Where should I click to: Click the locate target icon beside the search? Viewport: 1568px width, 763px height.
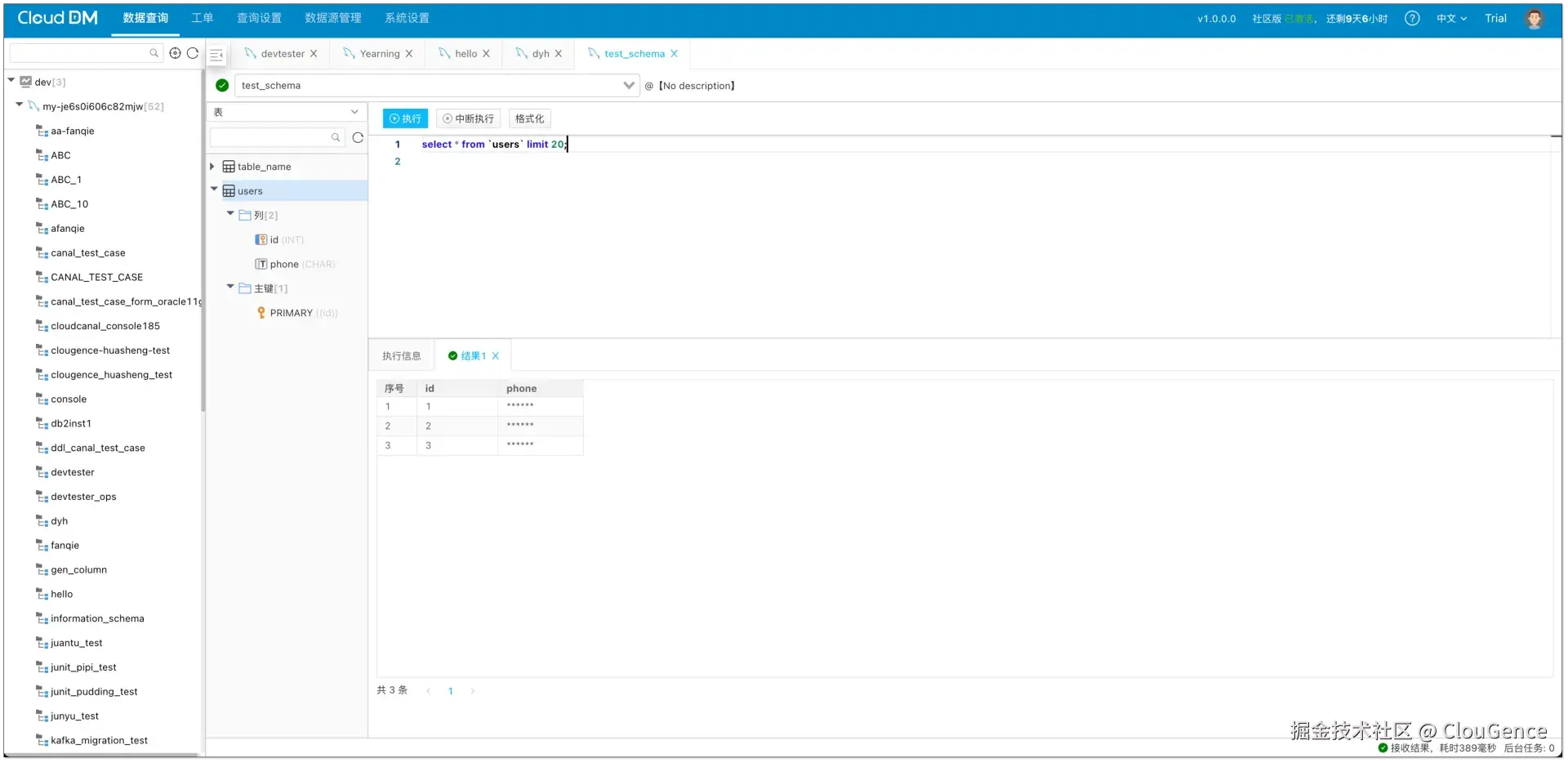(x=175, y=53)
